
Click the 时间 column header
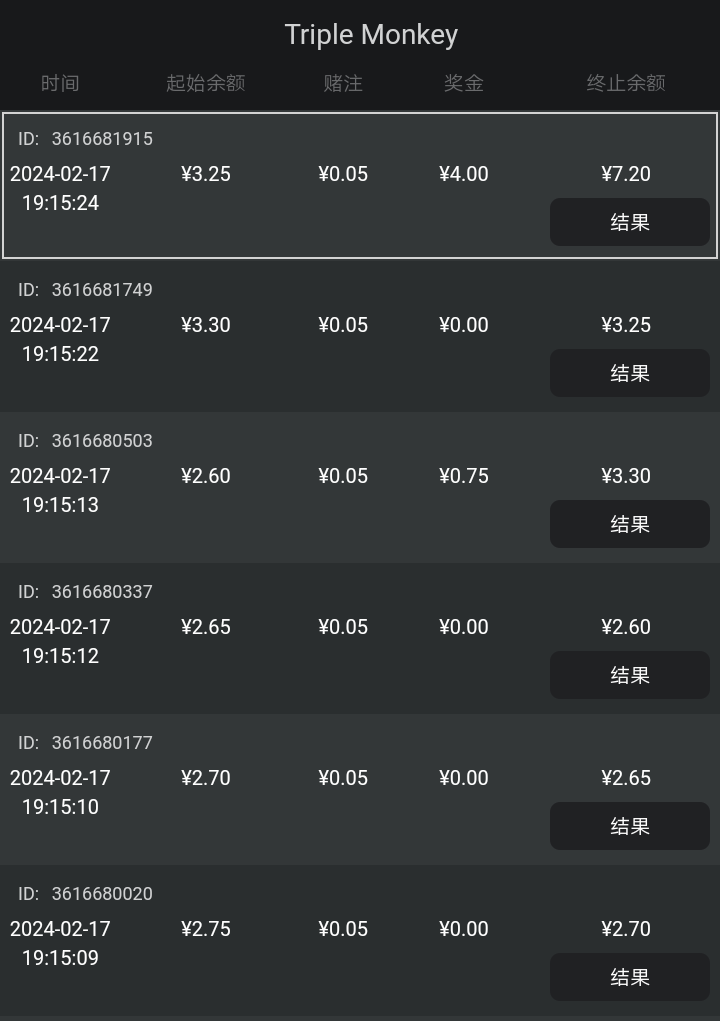pos(60,83)
